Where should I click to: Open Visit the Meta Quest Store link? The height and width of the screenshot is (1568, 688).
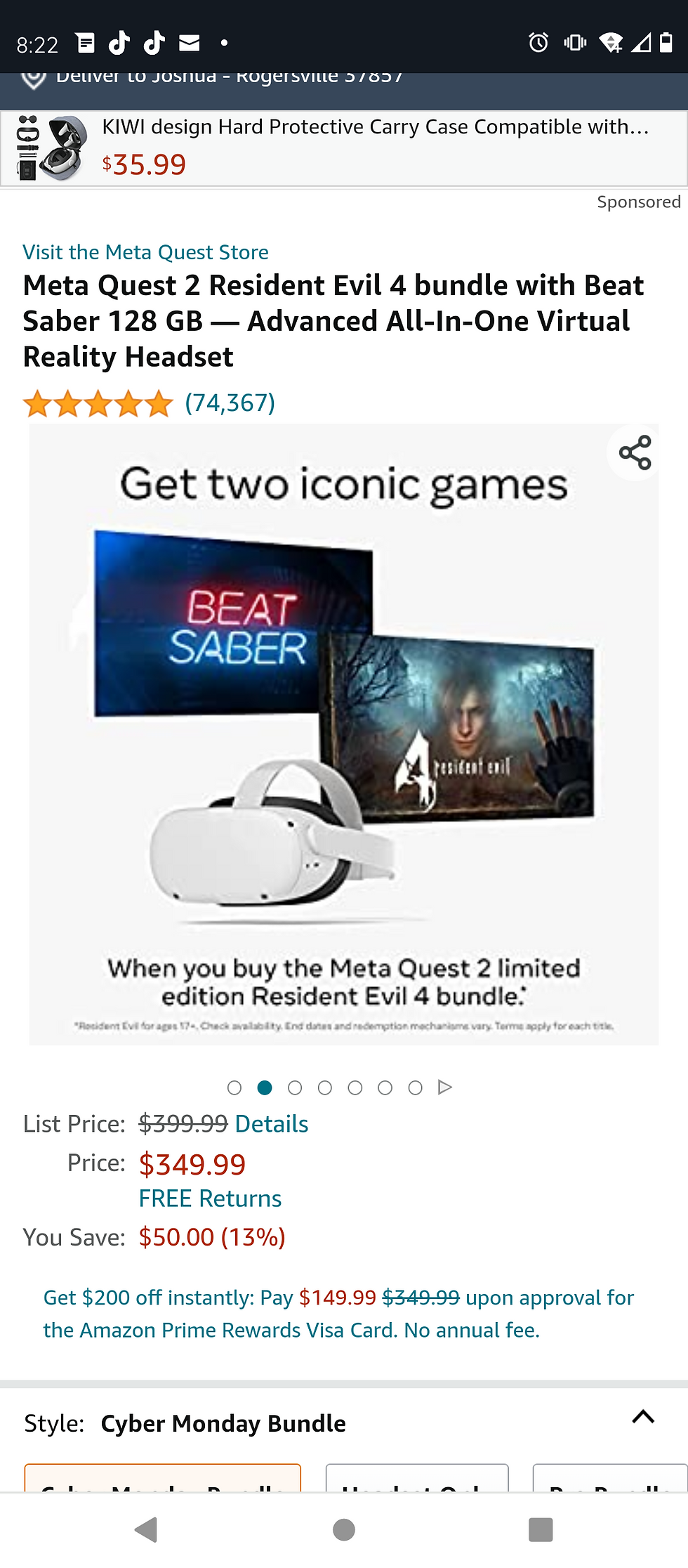[x=146, y=252]
